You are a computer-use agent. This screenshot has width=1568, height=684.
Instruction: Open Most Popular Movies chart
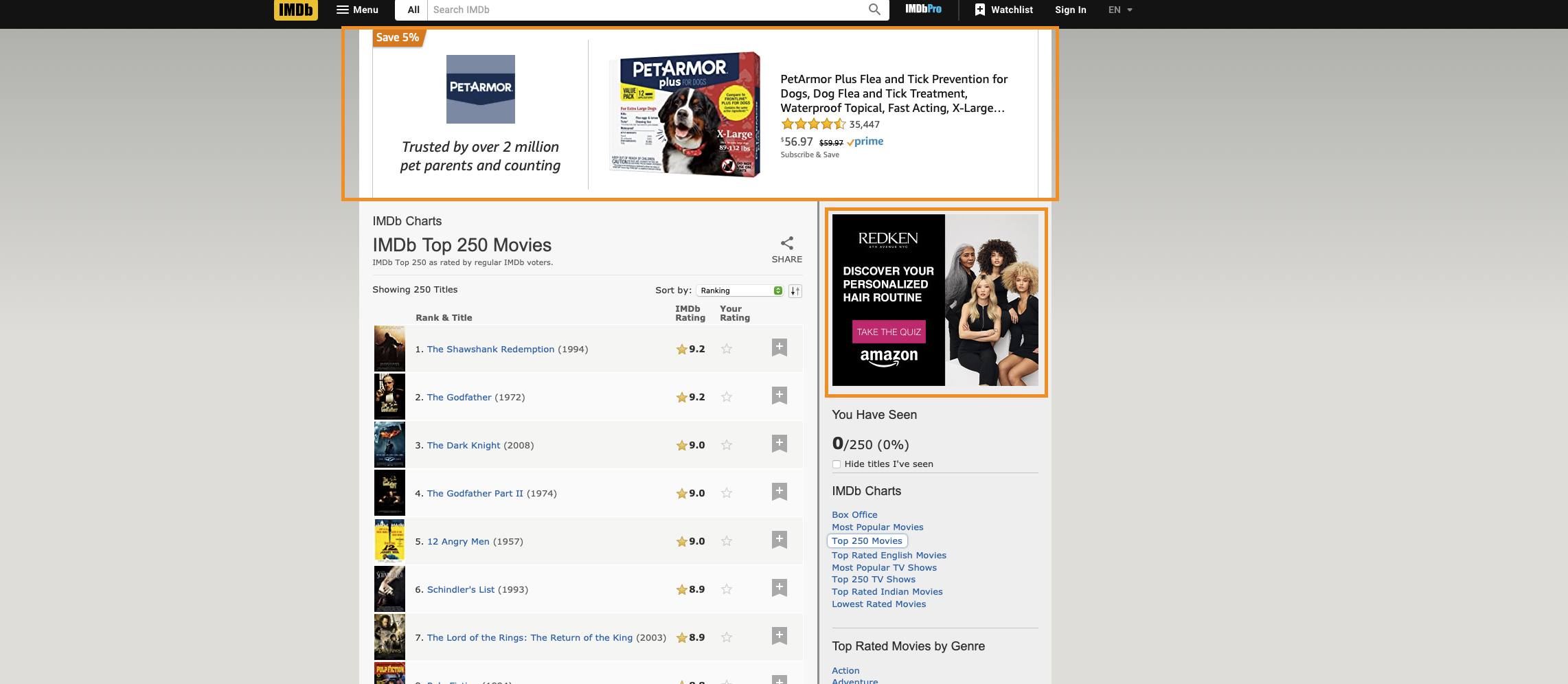coord(878,527)
